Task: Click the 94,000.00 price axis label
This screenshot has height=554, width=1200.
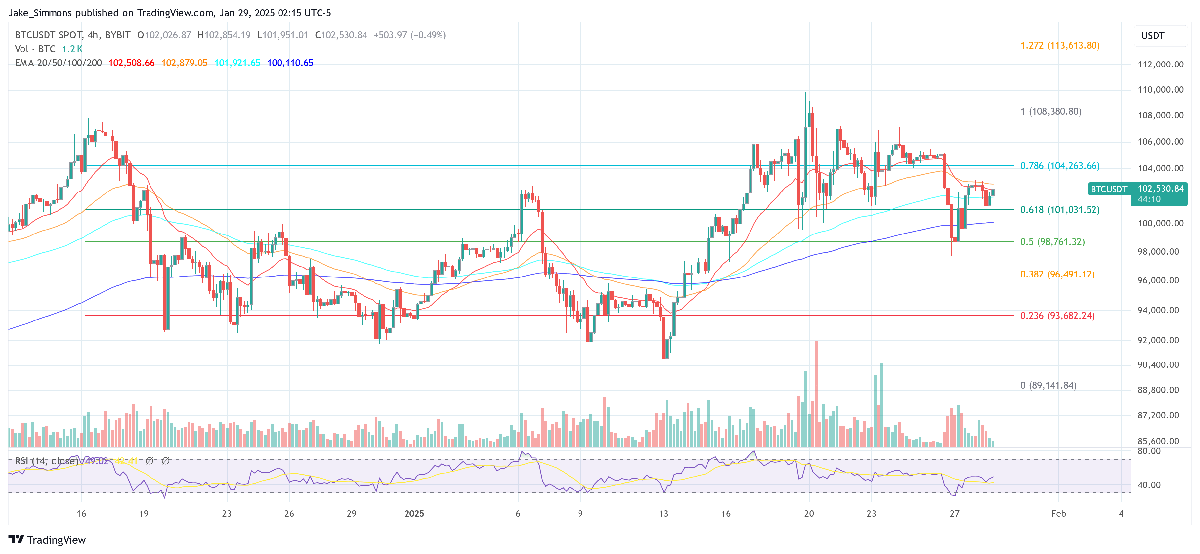Action: 1160,310
